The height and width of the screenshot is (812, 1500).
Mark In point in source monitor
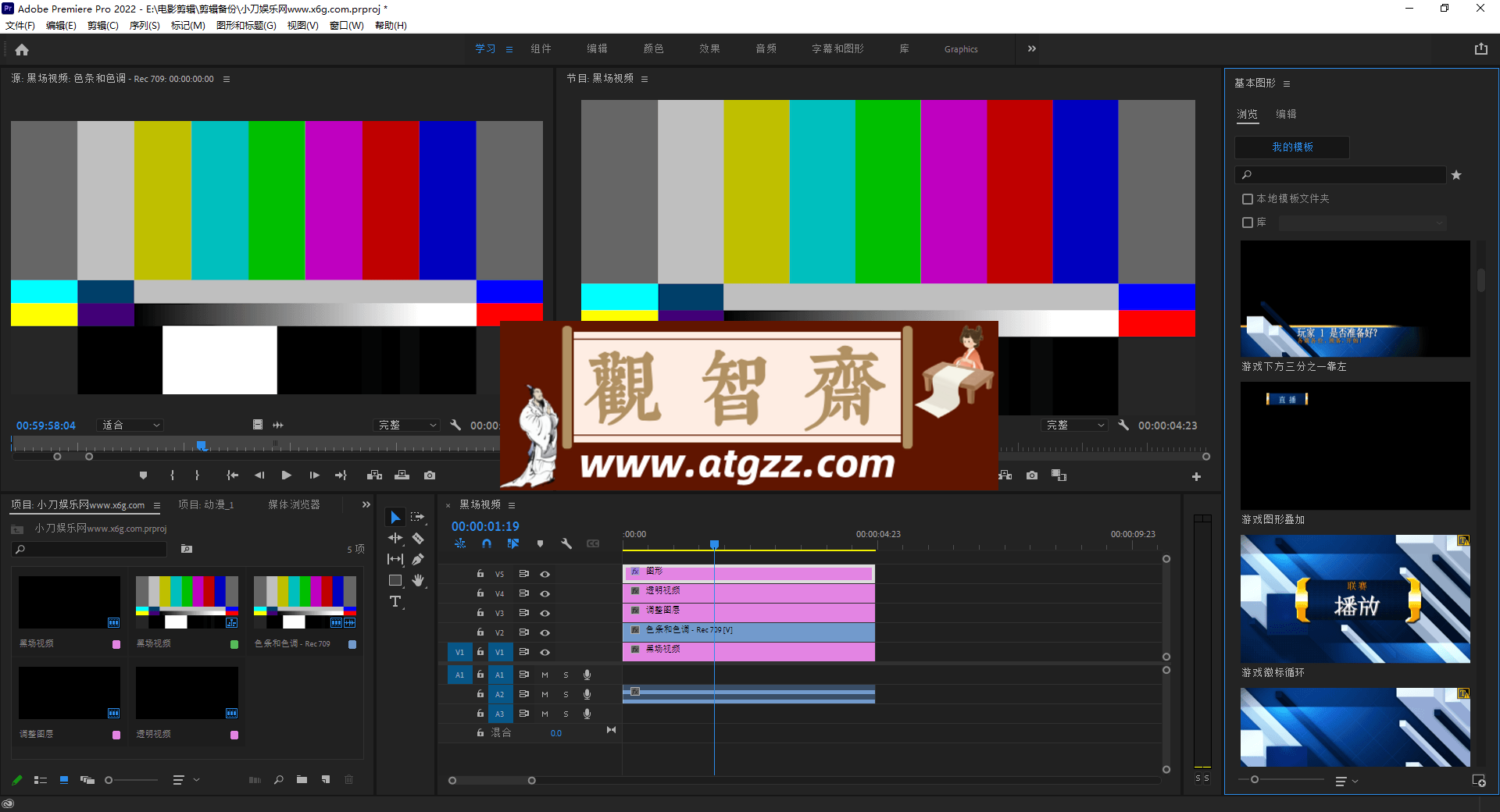[172, 475]
